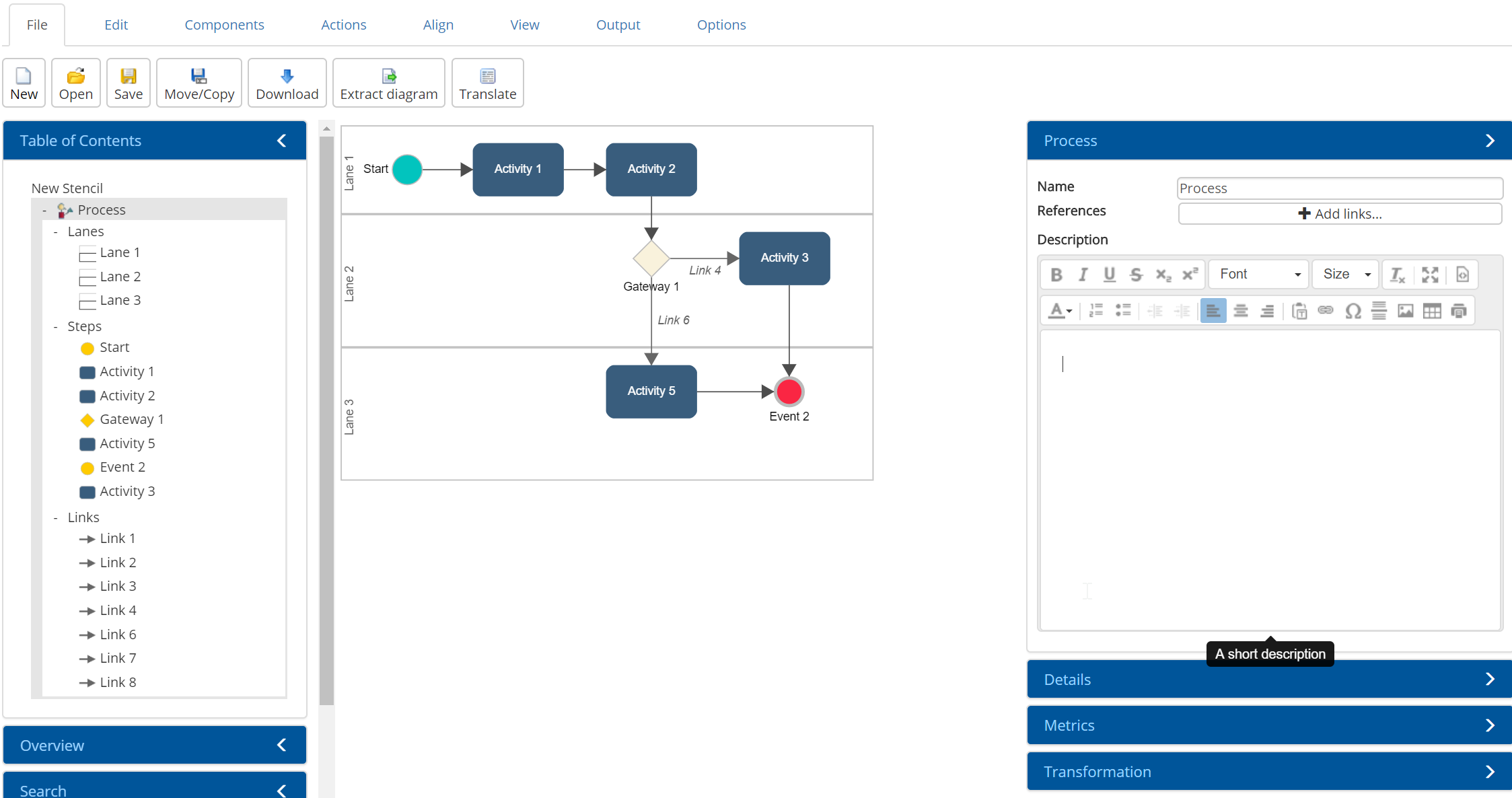Viewport: 1512px width, 798px height.
Task: Enable center text alignment
Action: (1240, 311)
